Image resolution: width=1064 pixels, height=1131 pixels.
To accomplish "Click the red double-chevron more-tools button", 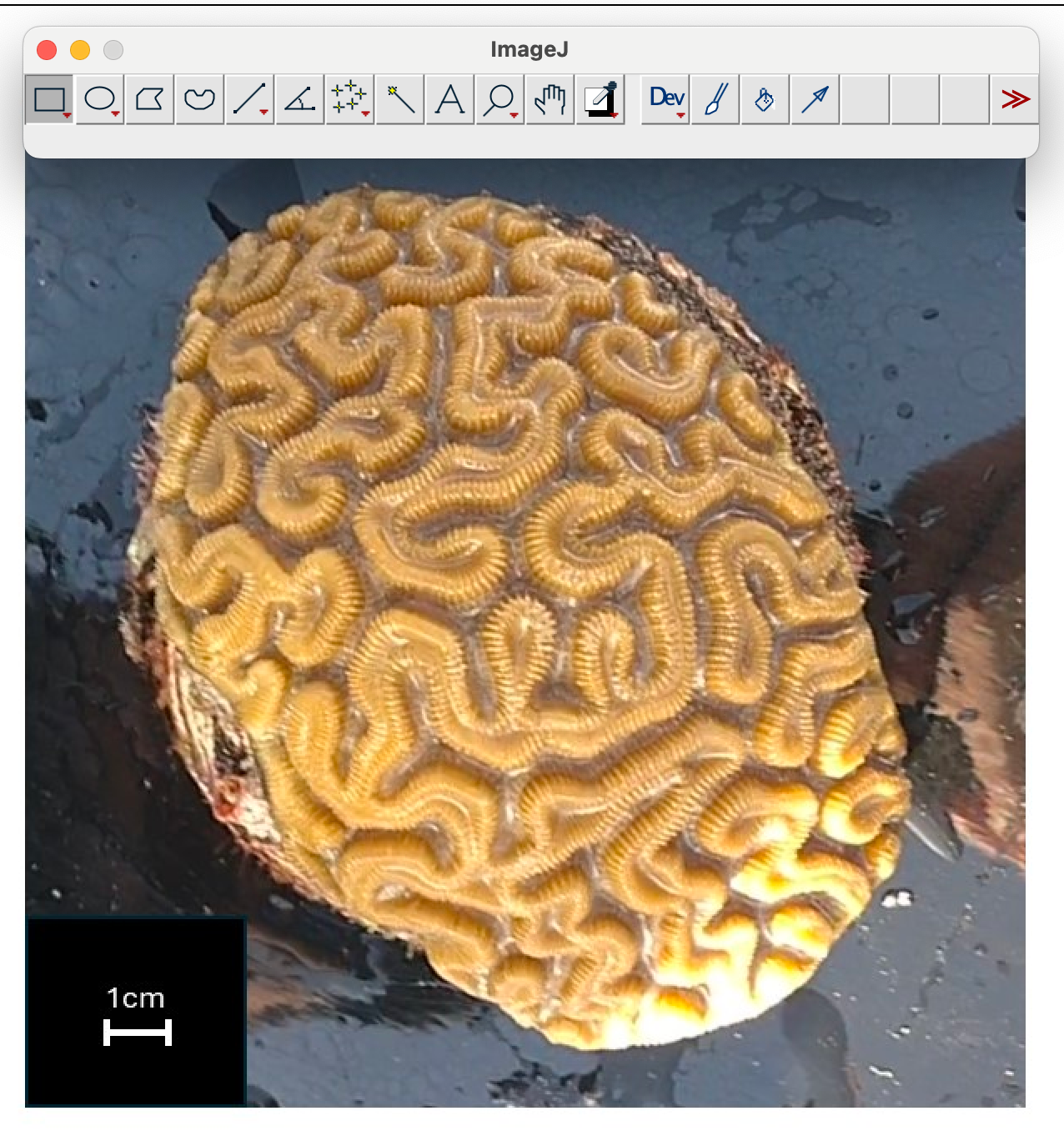I will pos(1015,98).
